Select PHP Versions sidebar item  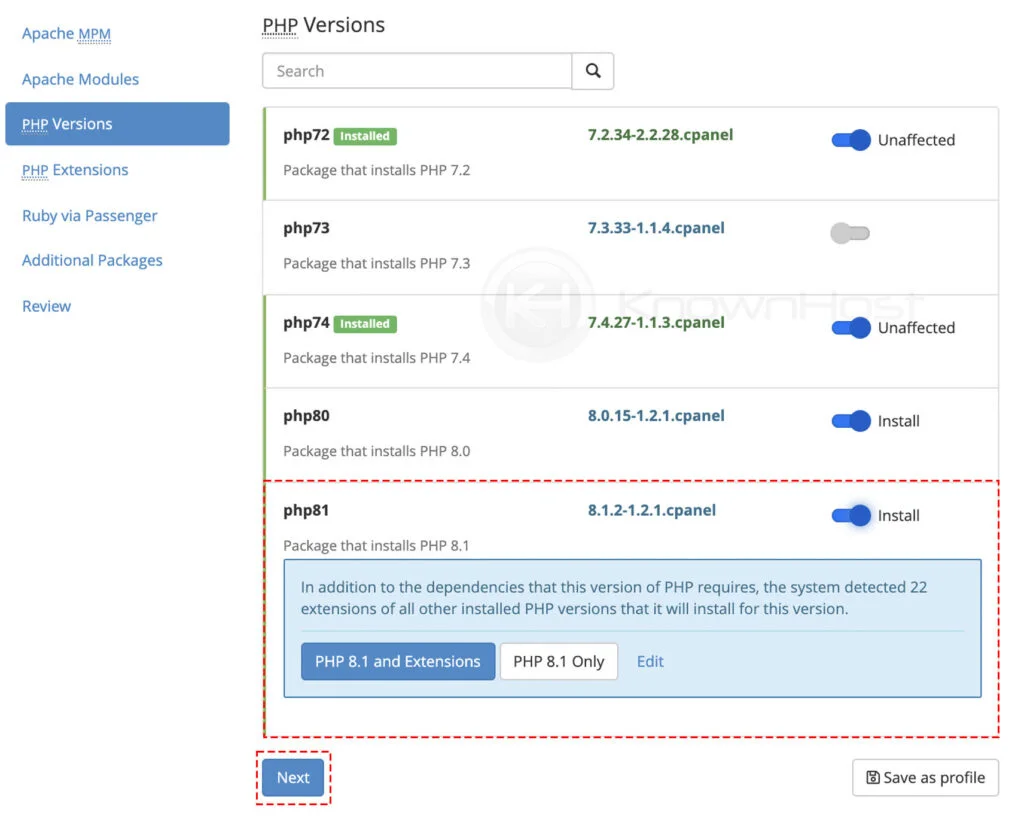tap(67, 124)
